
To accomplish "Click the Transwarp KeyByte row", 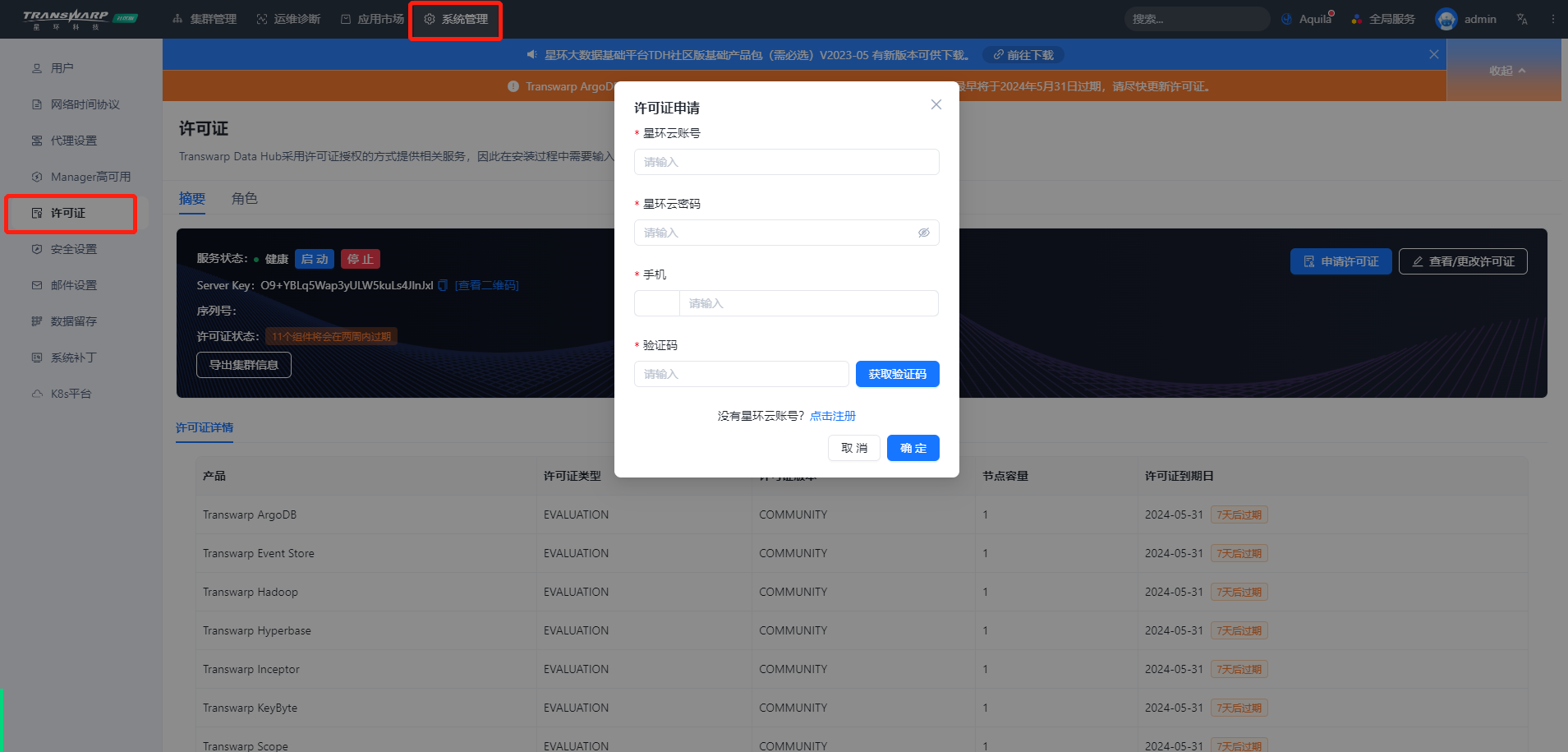I will point(862,708).
